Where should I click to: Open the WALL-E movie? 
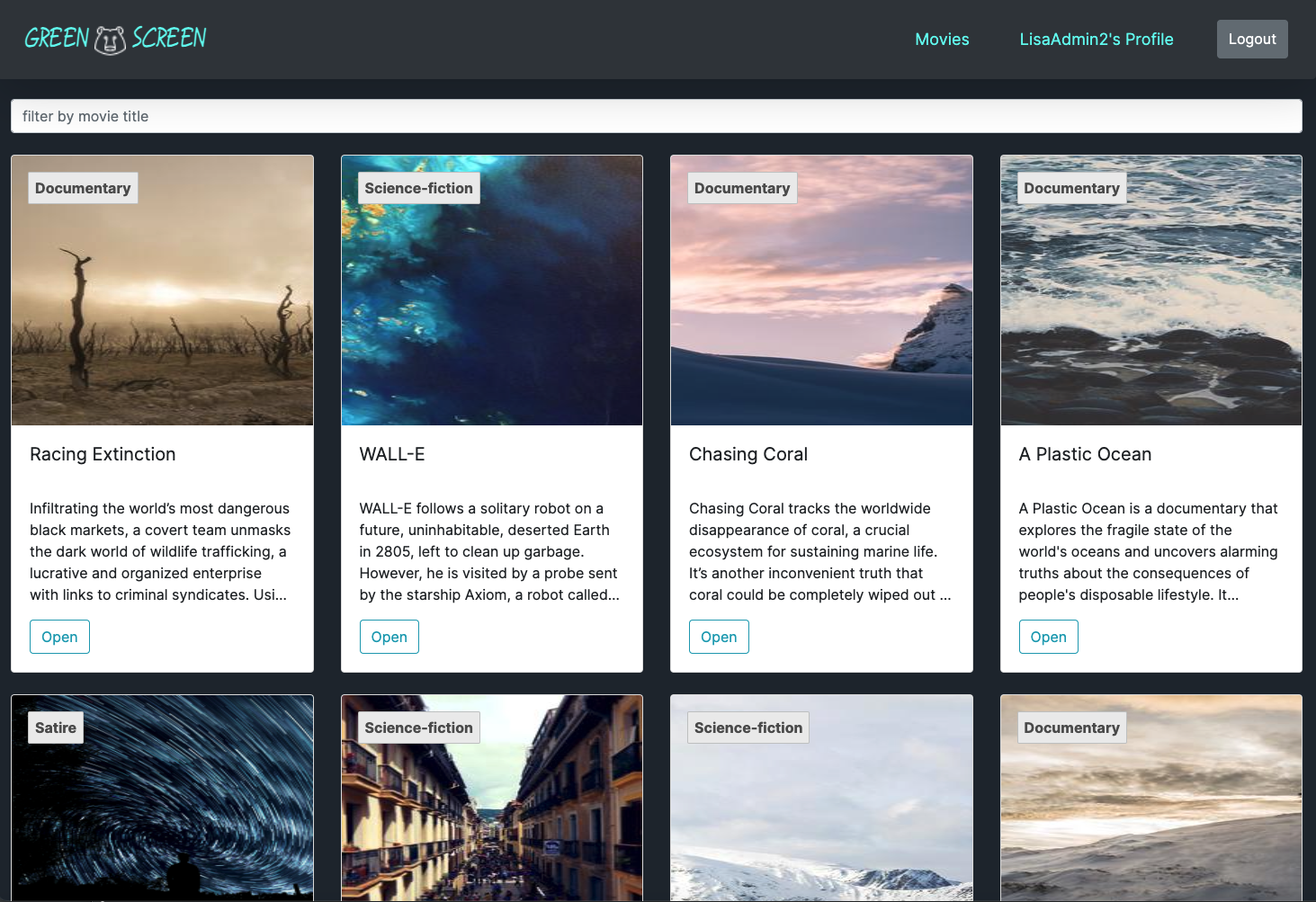click(x=389, y=637)
